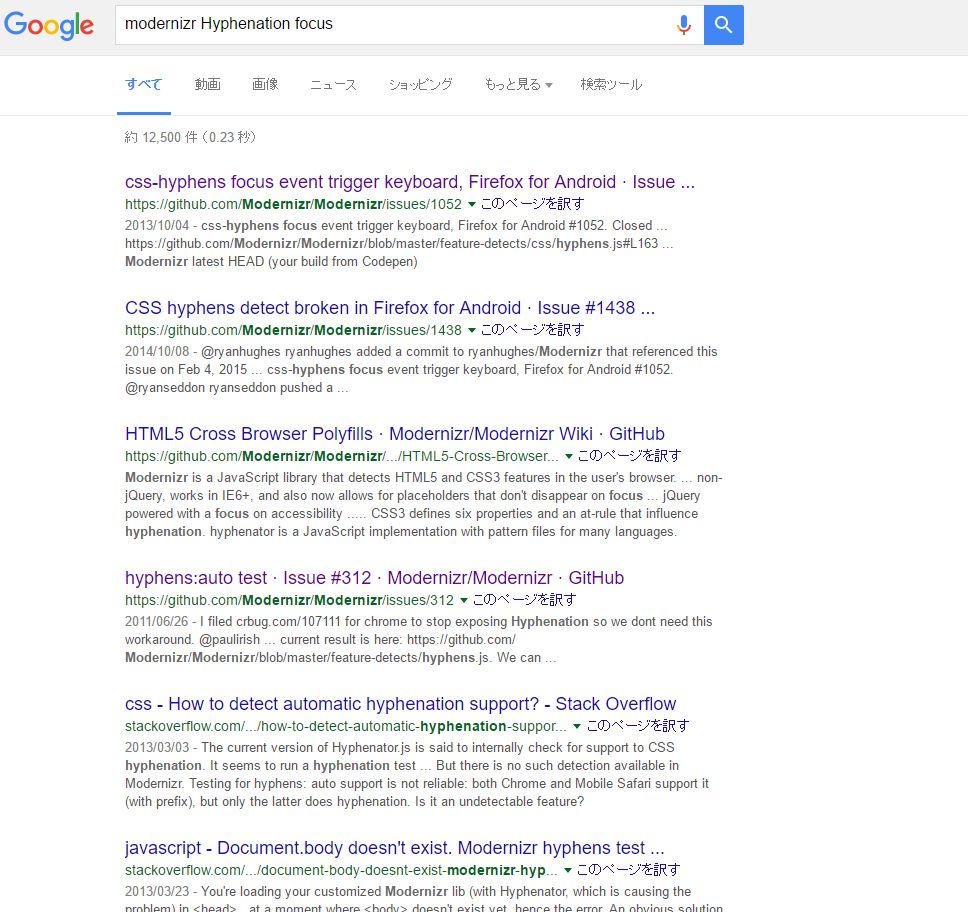Image resolution: width=968 pixels, height=912 pixels.
Task: Translate the issues/1438 result page
Action: [x=532, y=330]
